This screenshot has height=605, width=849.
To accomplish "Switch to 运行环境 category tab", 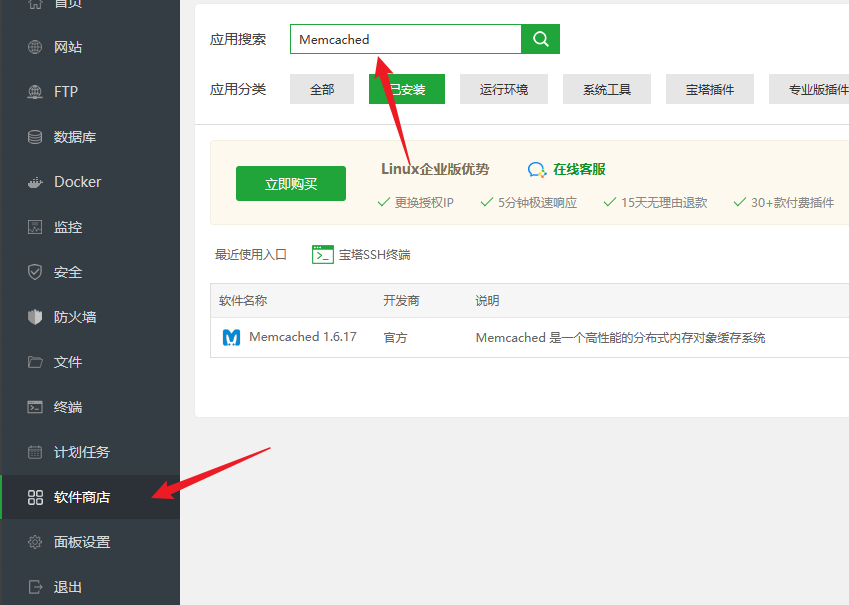I will coord(504,89).
